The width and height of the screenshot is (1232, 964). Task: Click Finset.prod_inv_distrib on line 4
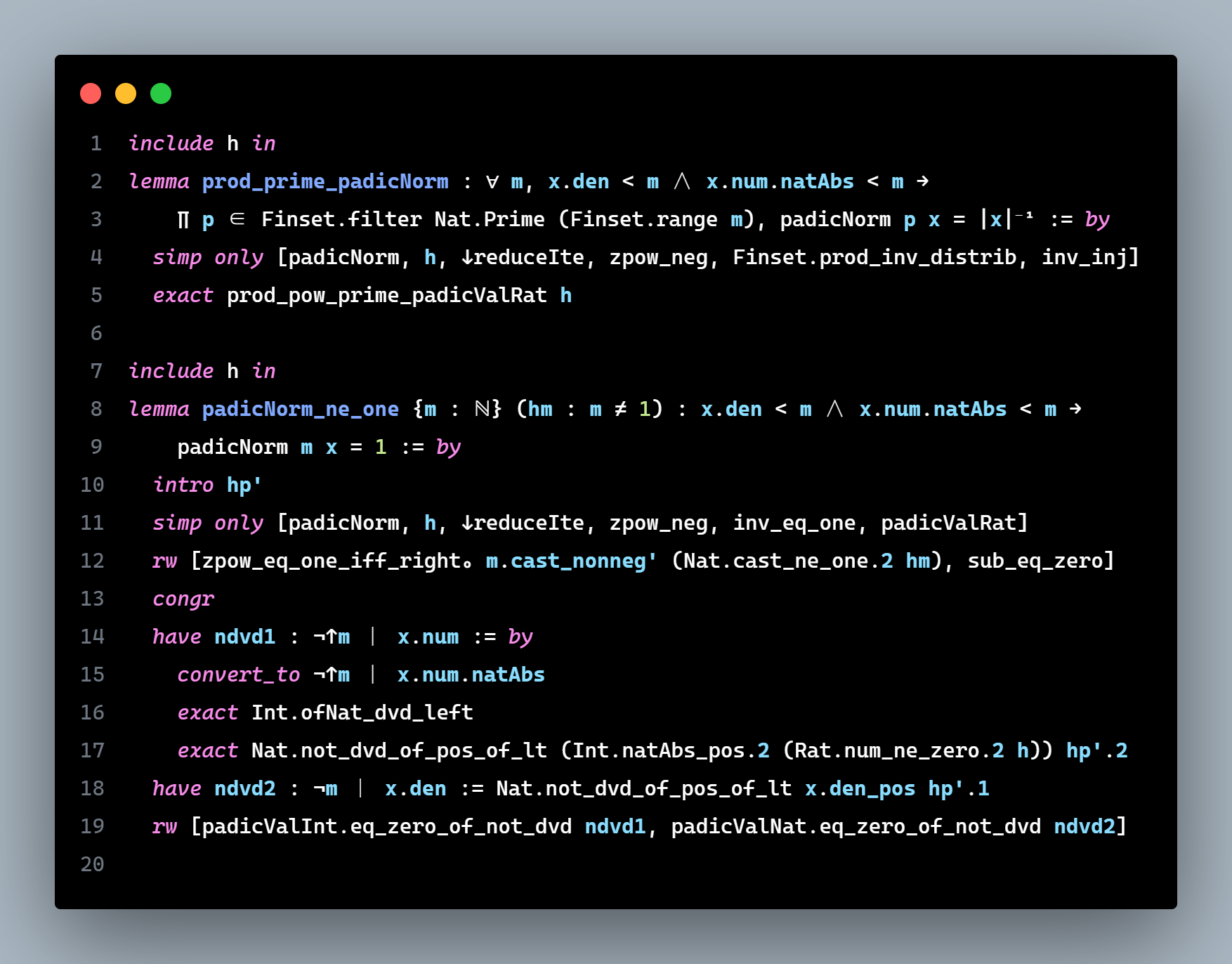pos(874,258)
